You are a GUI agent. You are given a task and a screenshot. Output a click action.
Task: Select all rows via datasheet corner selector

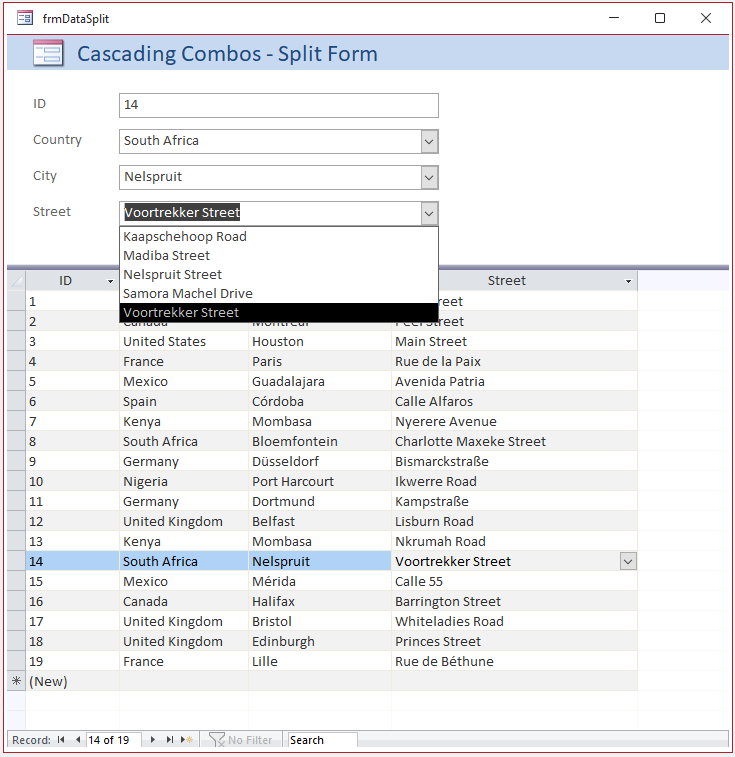point(16,280)
